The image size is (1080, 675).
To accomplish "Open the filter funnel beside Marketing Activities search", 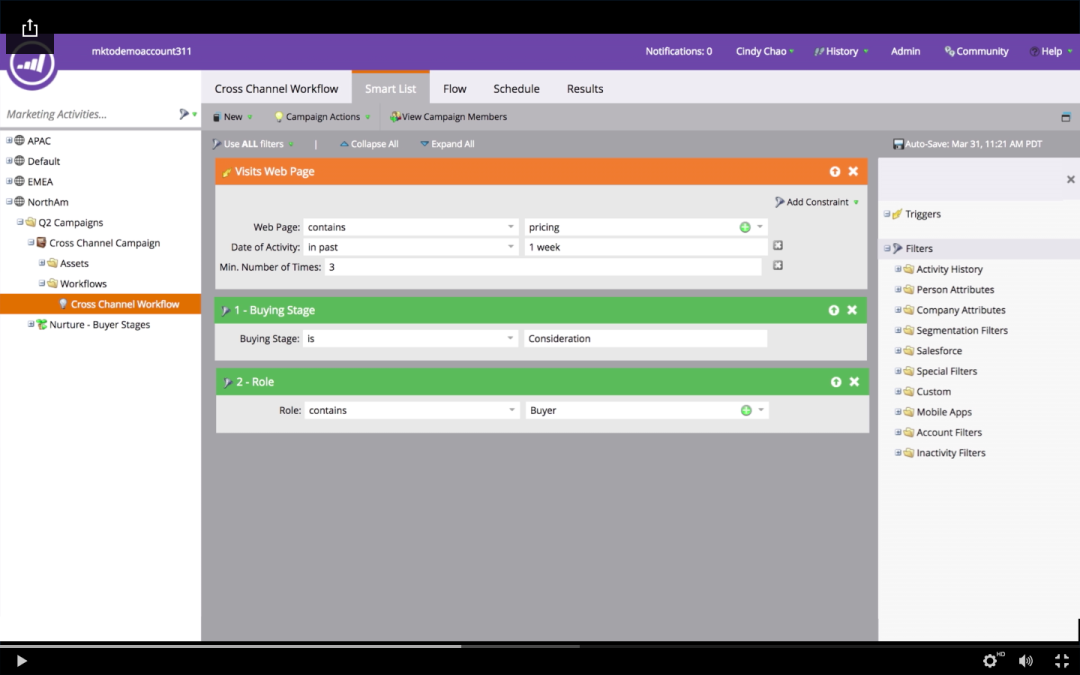I will 184,114.
